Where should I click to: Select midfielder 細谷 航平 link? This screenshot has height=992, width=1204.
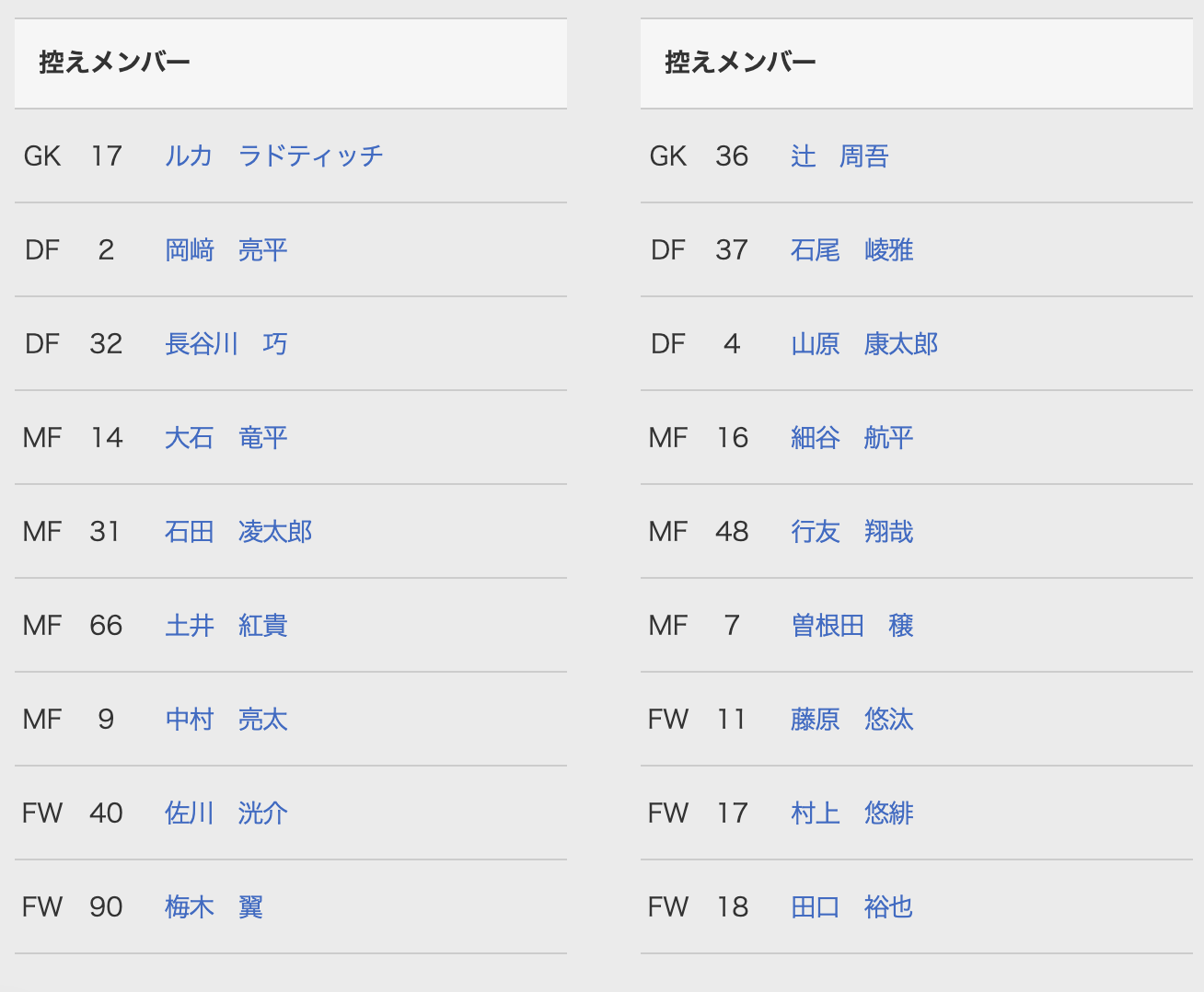click(x=852, y=438)
